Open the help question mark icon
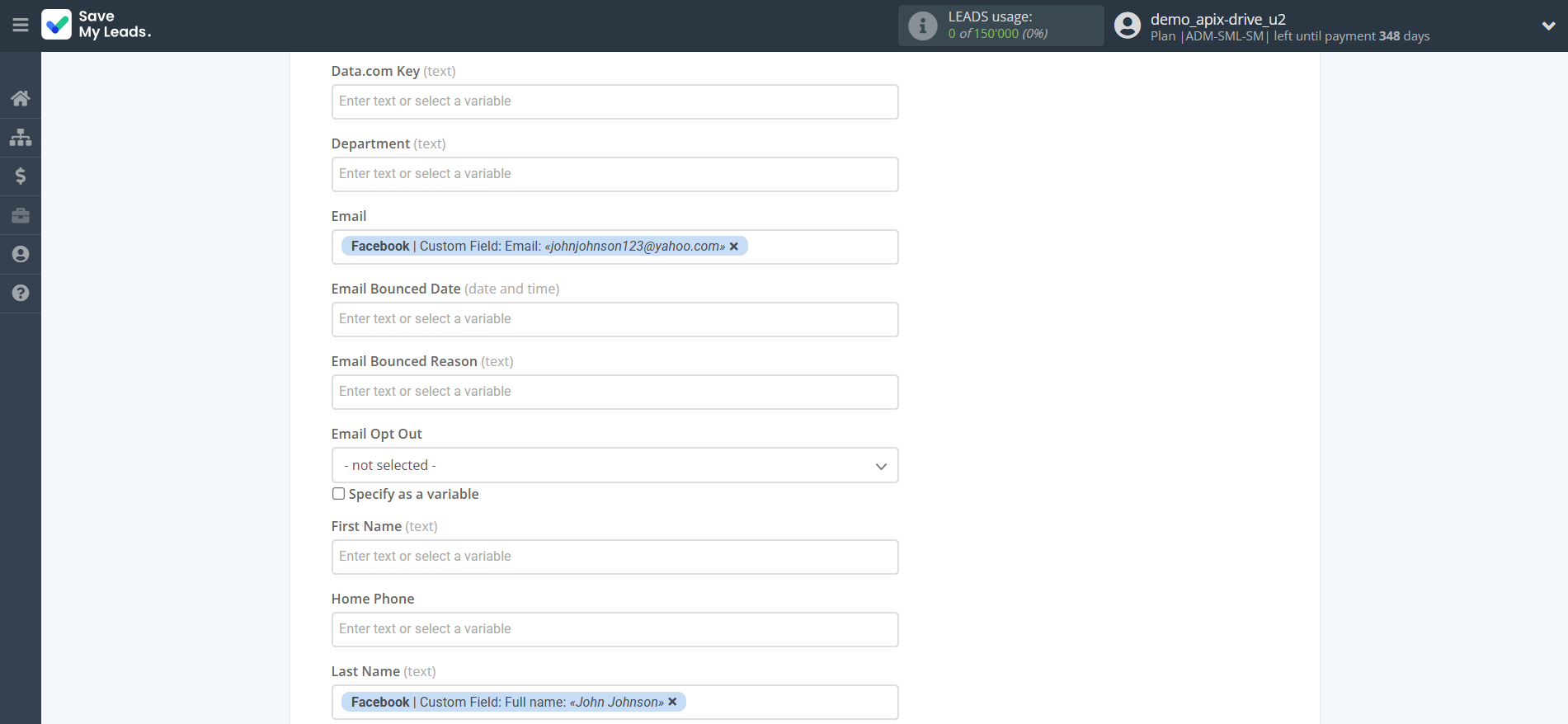 [x=21, y=293]
